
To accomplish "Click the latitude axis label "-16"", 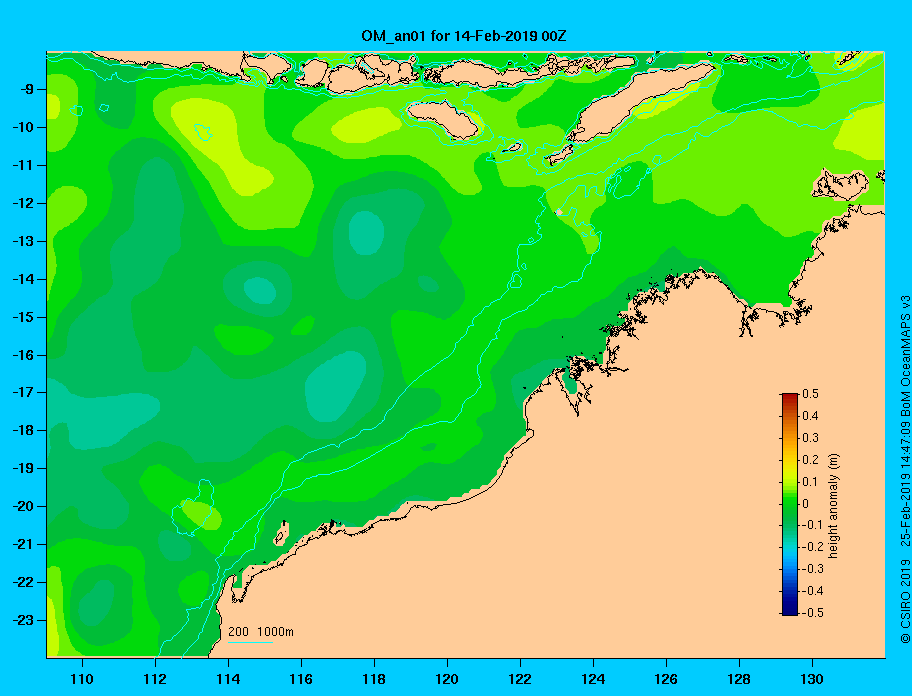I will [x=23, y=355].
